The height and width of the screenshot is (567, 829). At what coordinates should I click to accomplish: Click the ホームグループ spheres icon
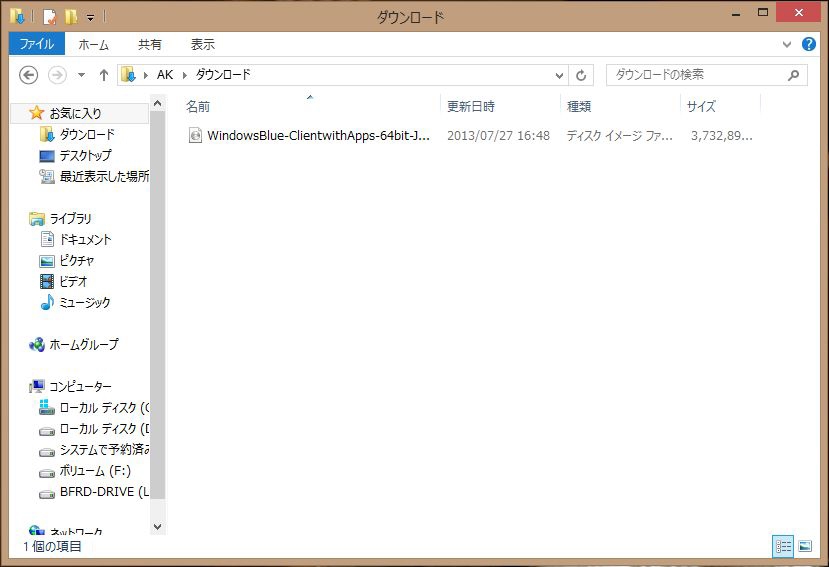(x=36, y=345)
